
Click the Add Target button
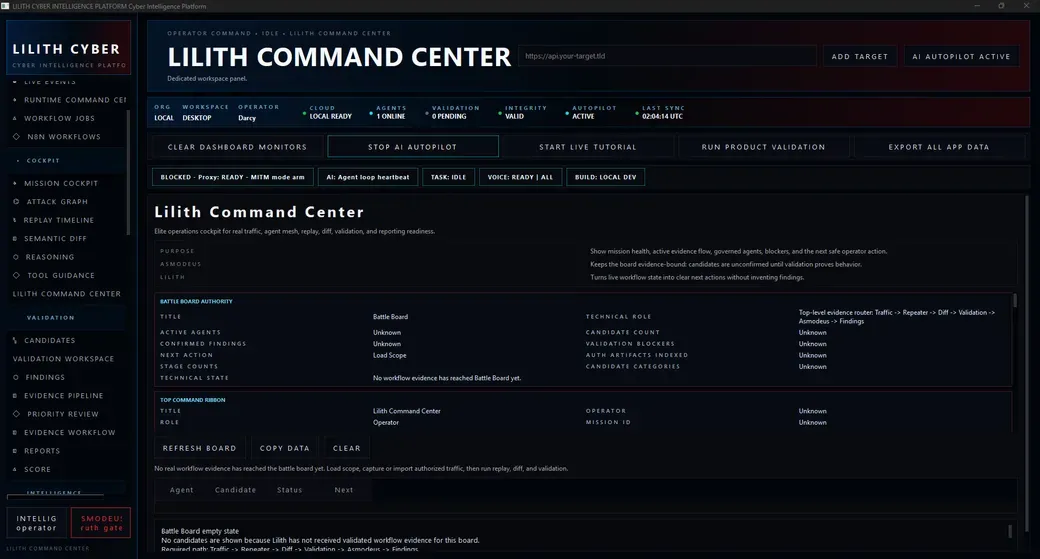[x=860, y=56]
